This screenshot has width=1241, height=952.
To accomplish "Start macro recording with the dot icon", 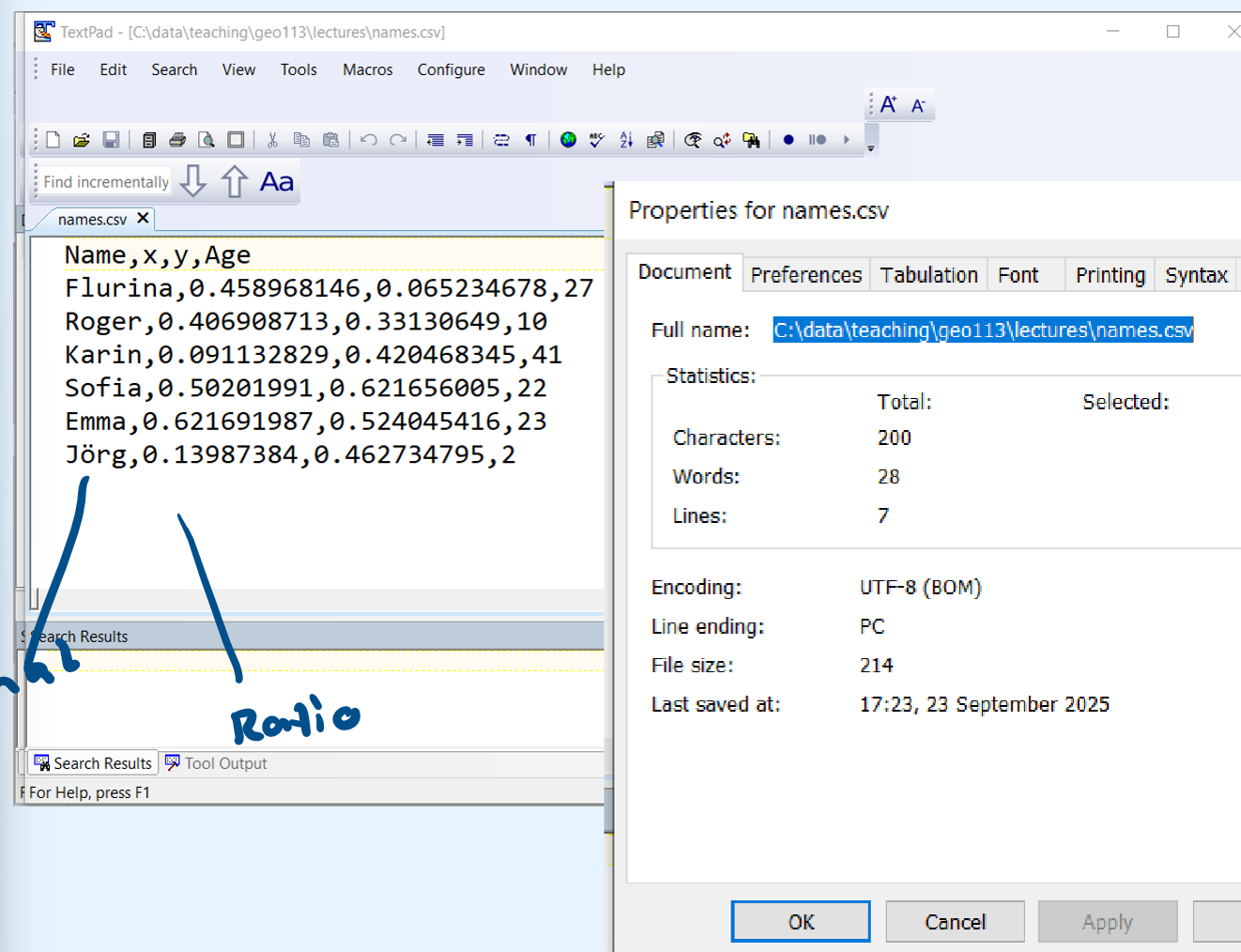I will 789,140.
